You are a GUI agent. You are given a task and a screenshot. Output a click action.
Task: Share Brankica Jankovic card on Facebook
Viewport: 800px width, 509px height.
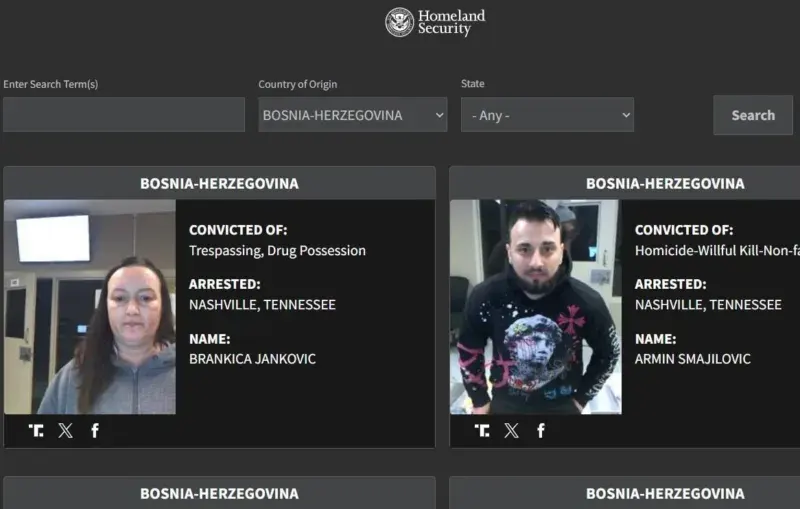point(95,430)
